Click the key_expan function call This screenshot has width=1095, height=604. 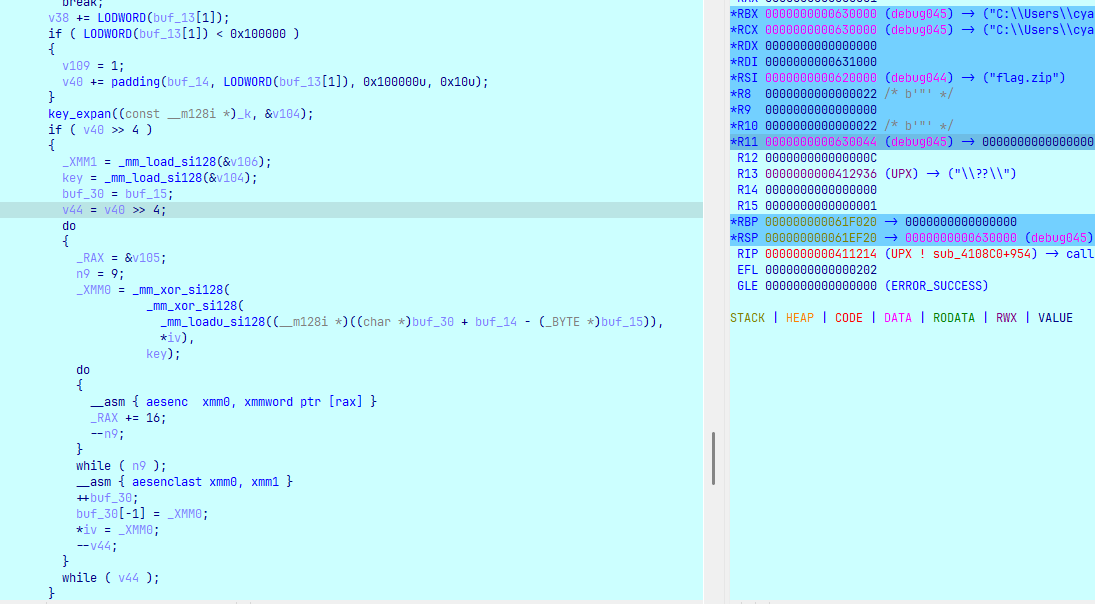point(80,113)
